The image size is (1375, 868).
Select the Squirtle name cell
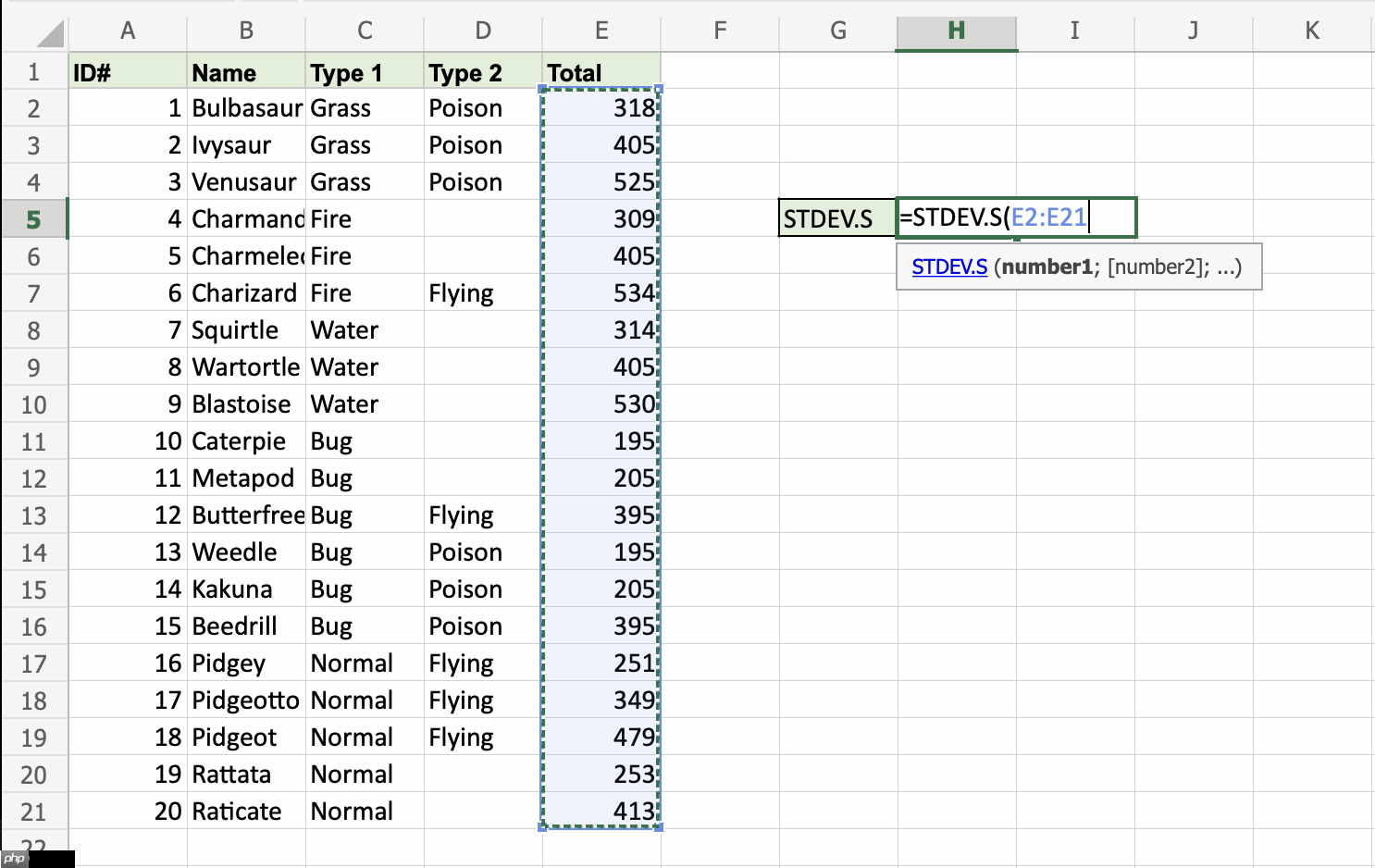click(246, 330)
